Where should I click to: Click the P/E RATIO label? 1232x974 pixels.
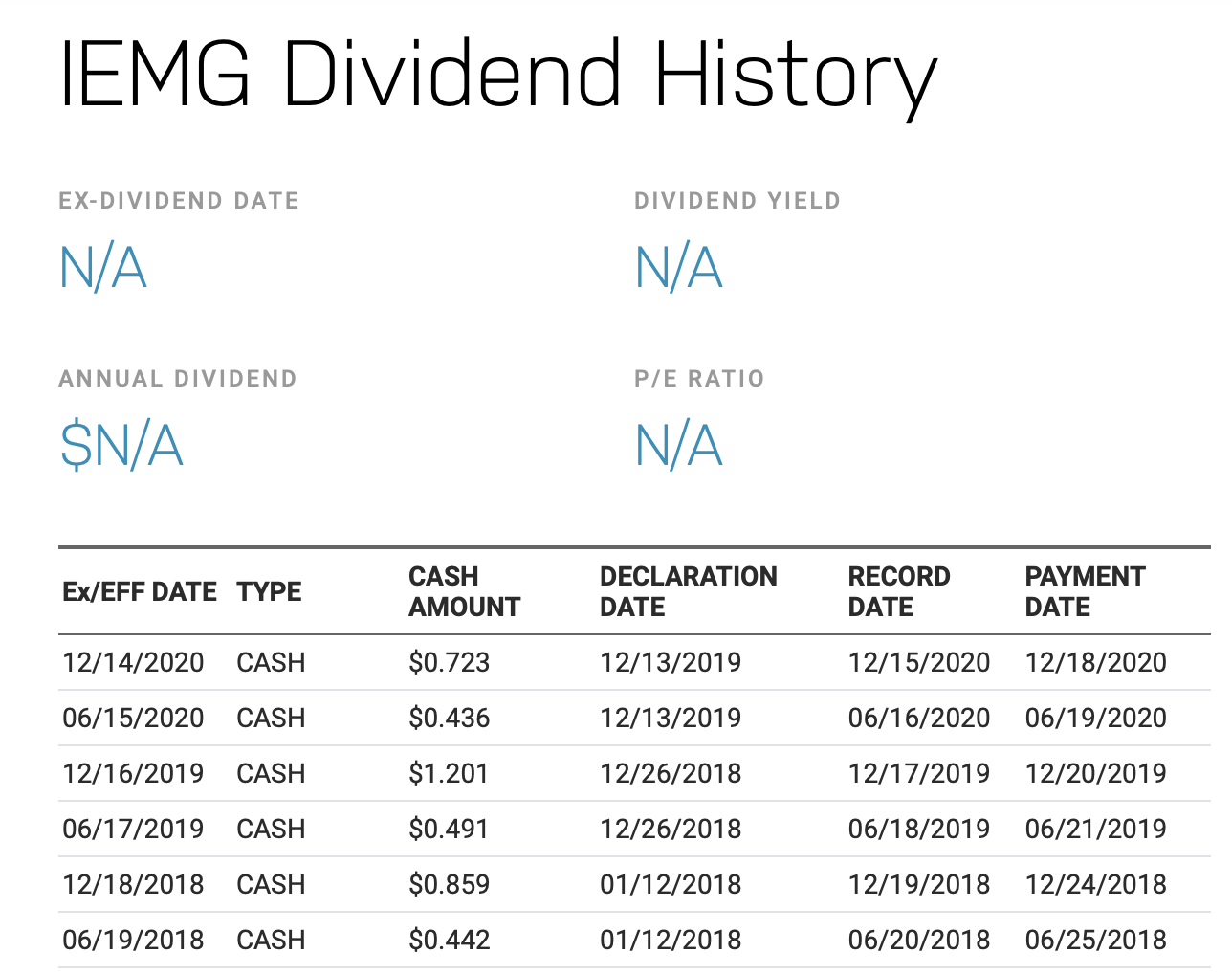tap(699, 379)
